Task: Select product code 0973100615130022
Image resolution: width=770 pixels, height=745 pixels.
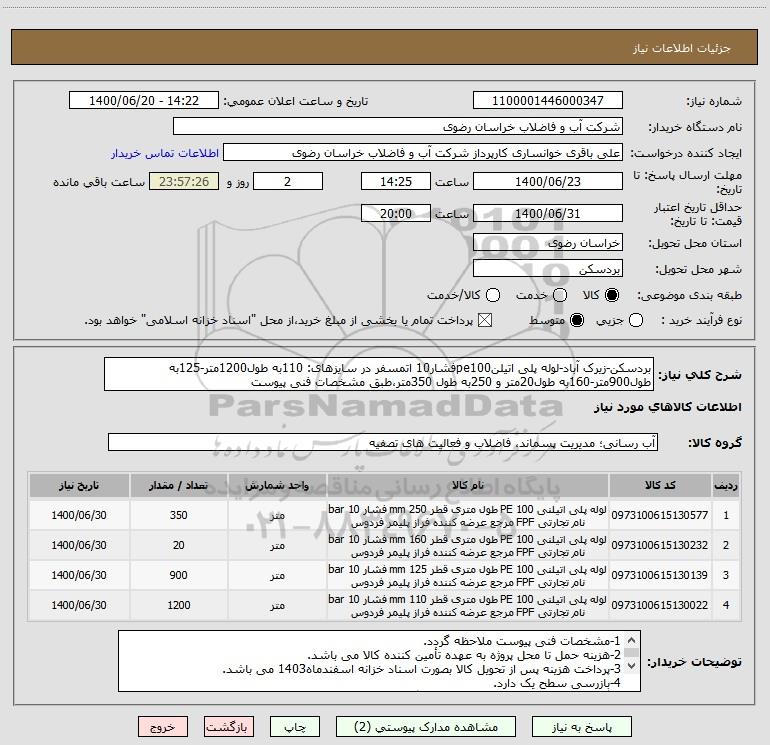Action: [660, 605]
